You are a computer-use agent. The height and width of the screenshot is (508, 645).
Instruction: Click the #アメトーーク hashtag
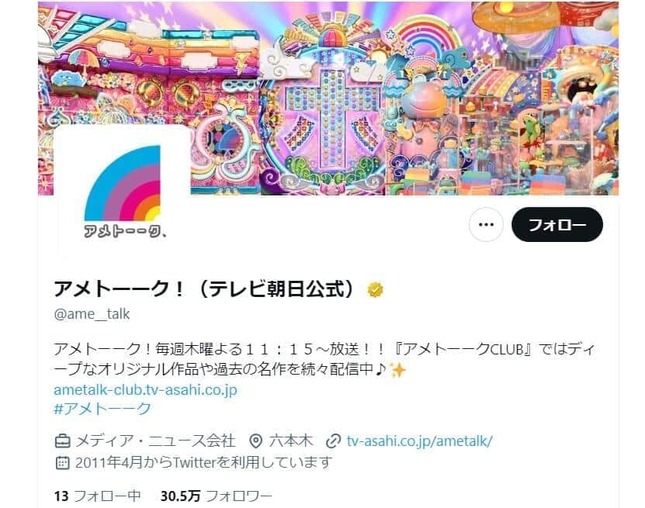click(102, 409)
